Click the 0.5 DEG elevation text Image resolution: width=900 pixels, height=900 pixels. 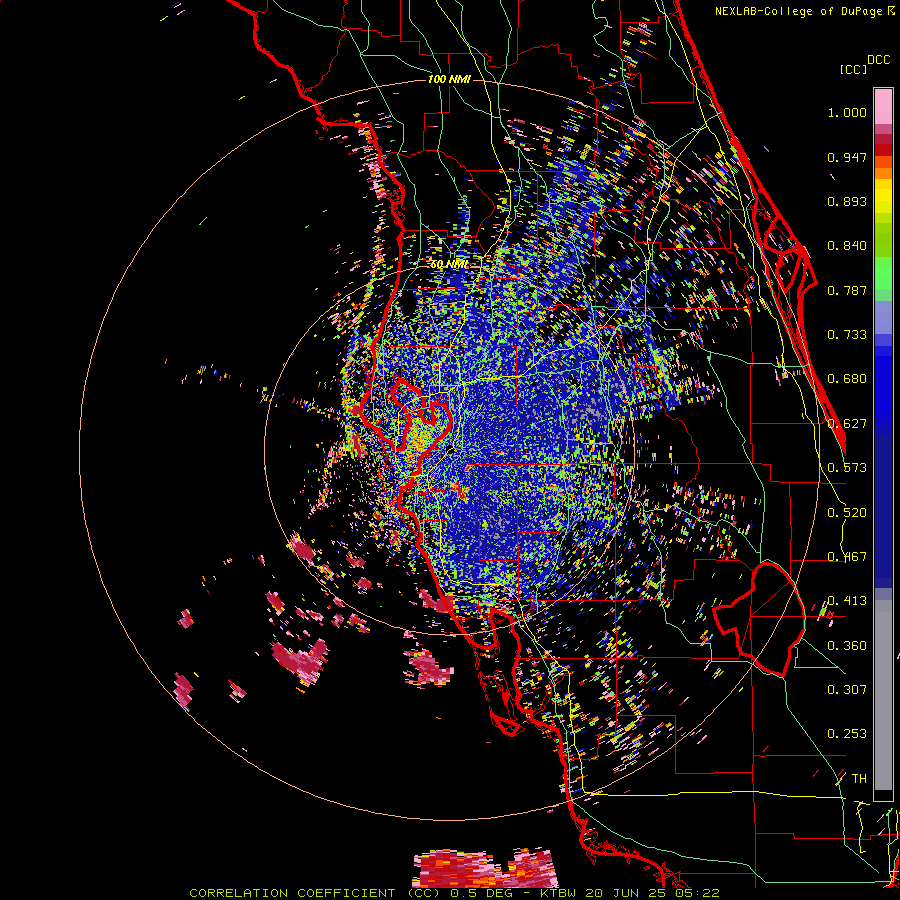(481, 893)
